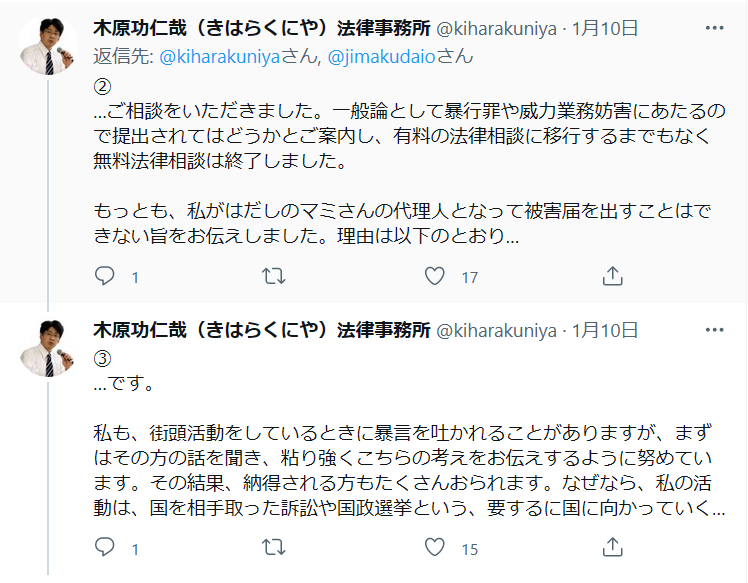Click the 1月10日 timestamp on second tweet

coord(605,330)
